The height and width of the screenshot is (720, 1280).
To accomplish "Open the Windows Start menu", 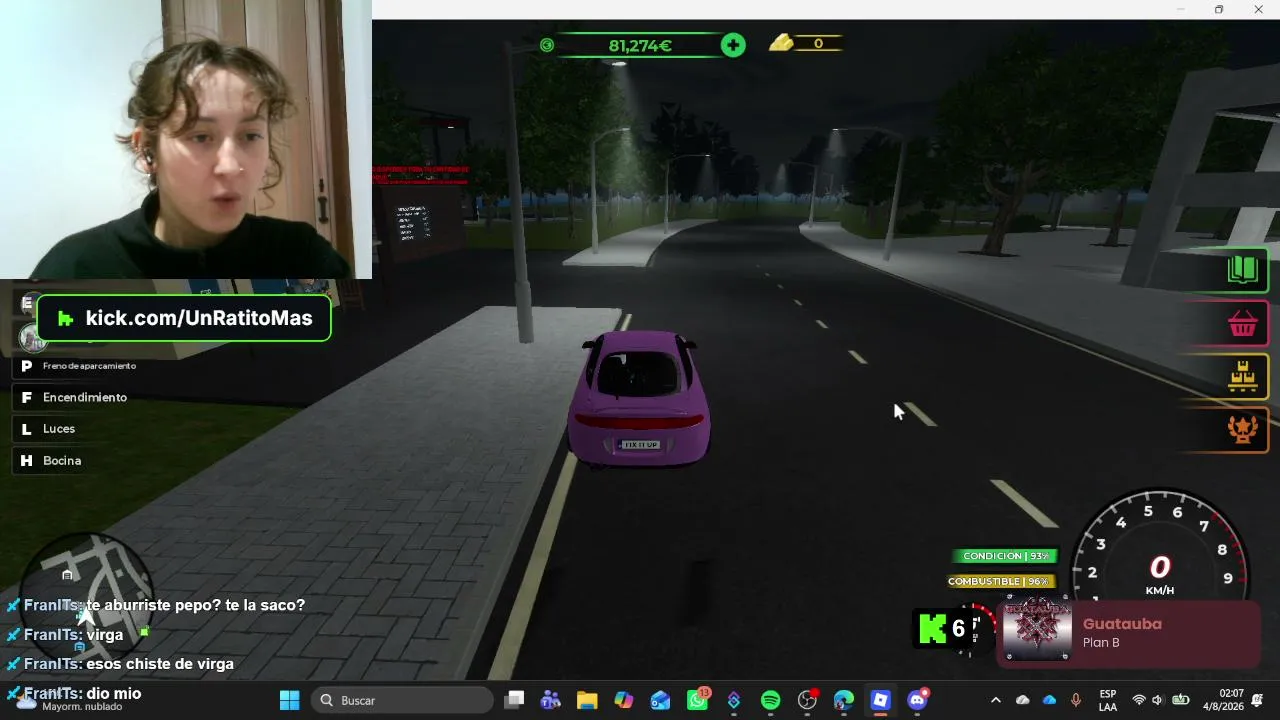I will click(x=289, y=700).
